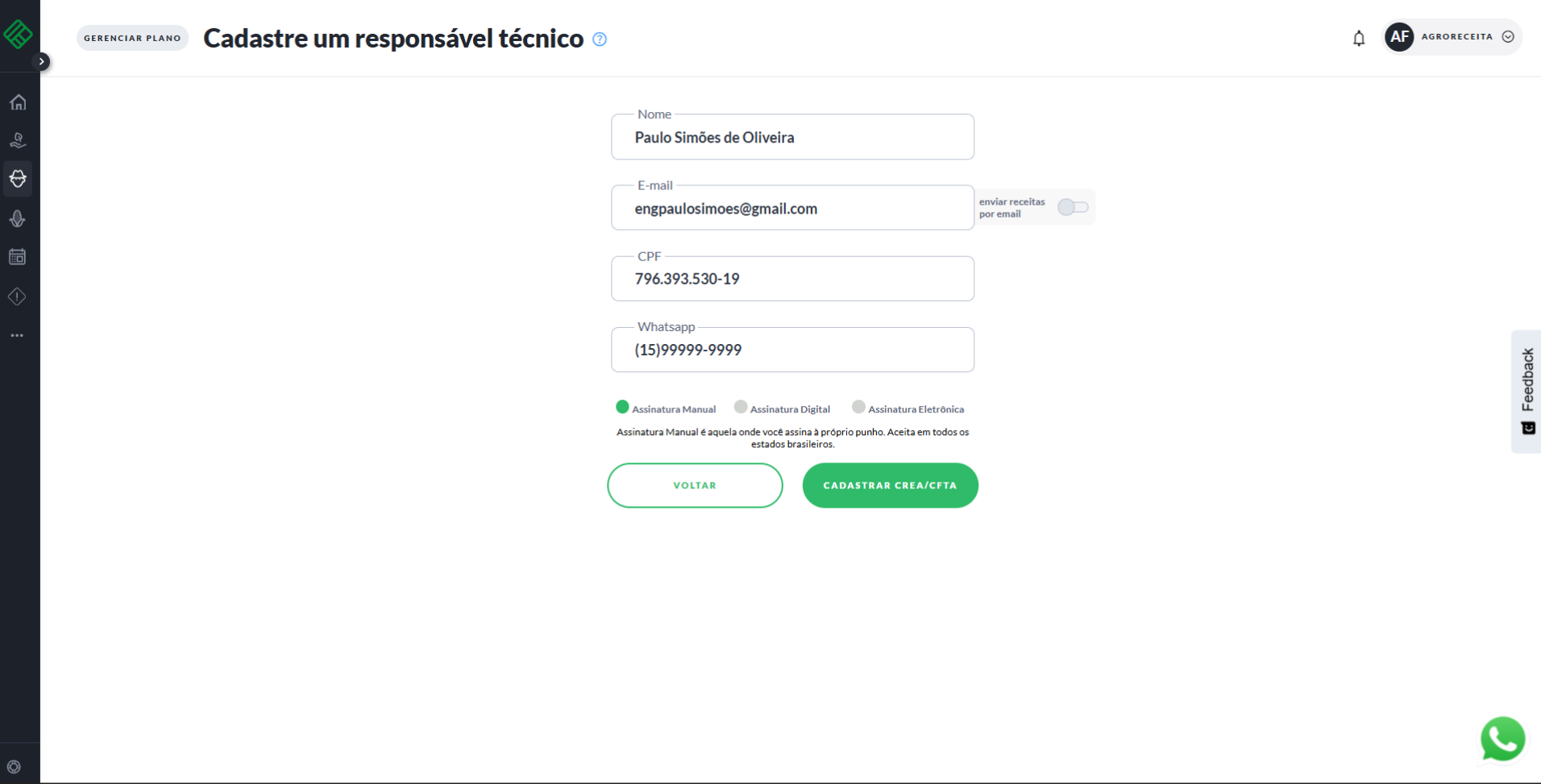Expand the sidebar with arrow chevron
Image resolution: width=1541 pixels, height=784 pixels.
pos(42,61)
